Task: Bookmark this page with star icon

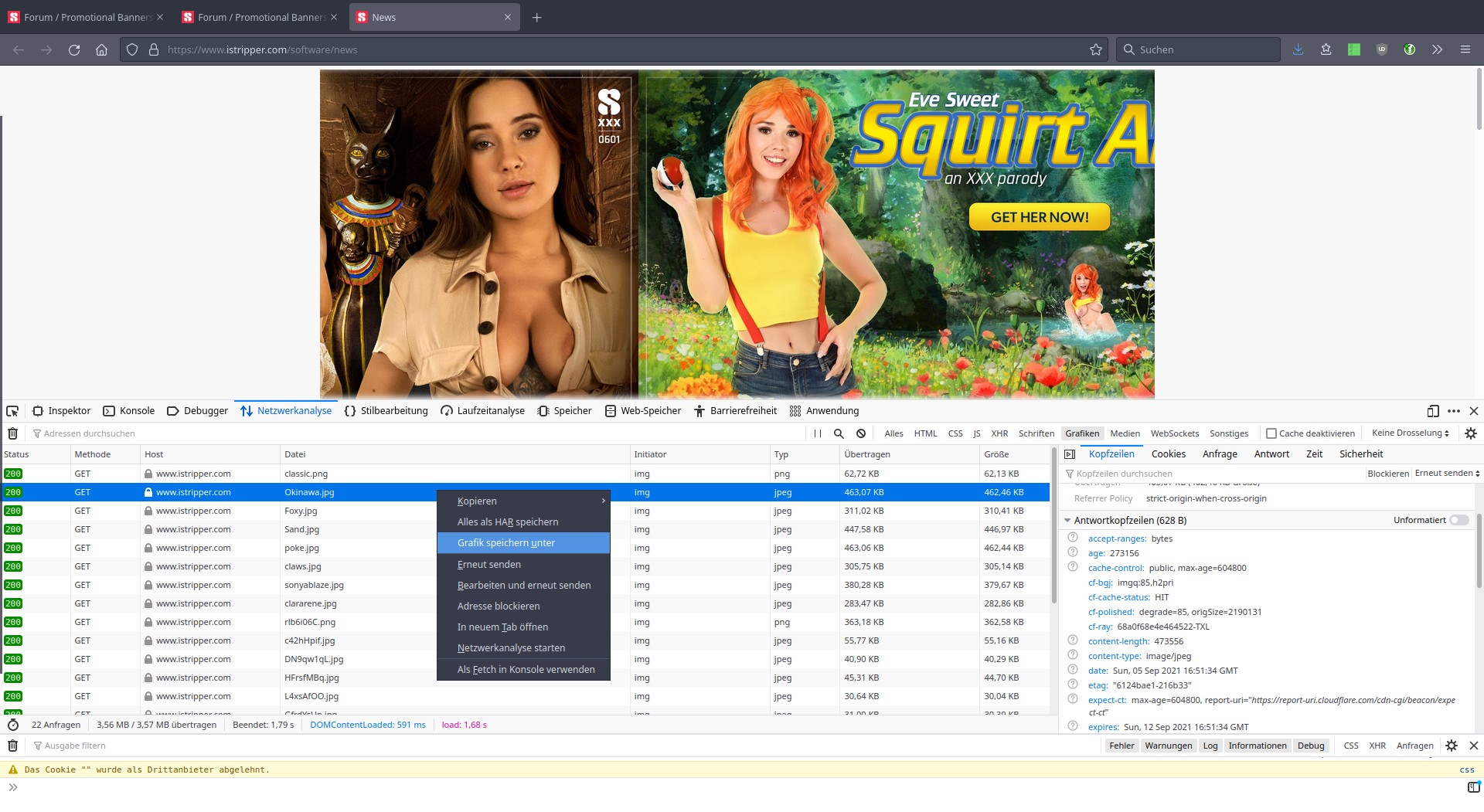Action: click(1095, 49)
